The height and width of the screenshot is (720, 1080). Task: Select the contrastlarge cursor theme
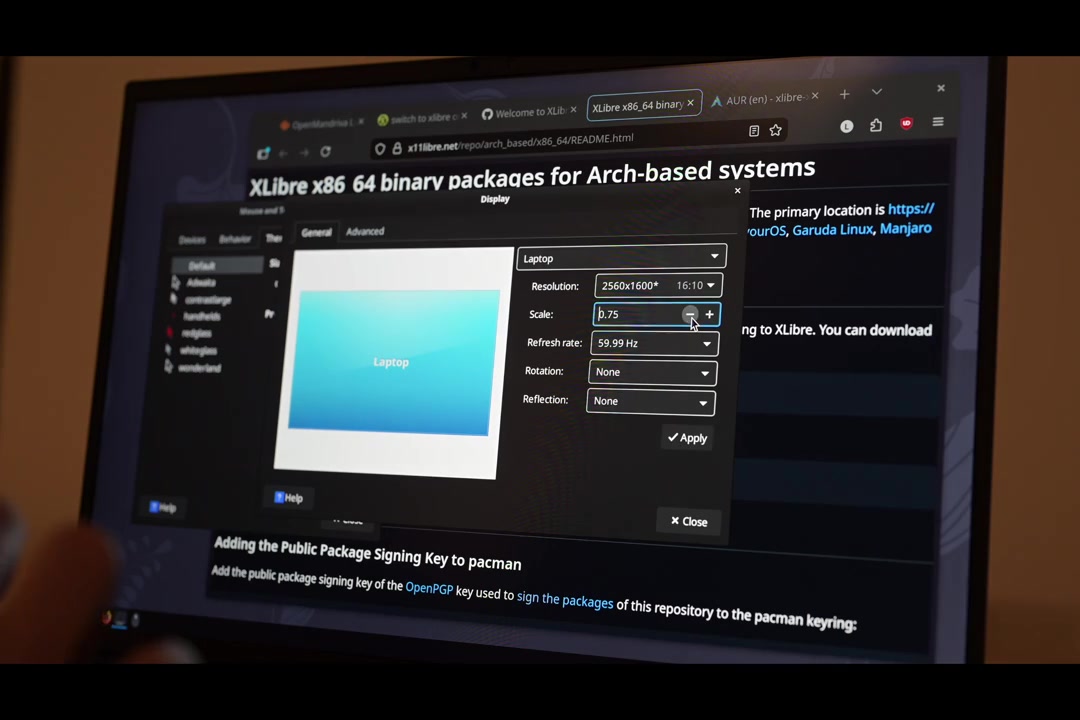[x=207, y=300]
